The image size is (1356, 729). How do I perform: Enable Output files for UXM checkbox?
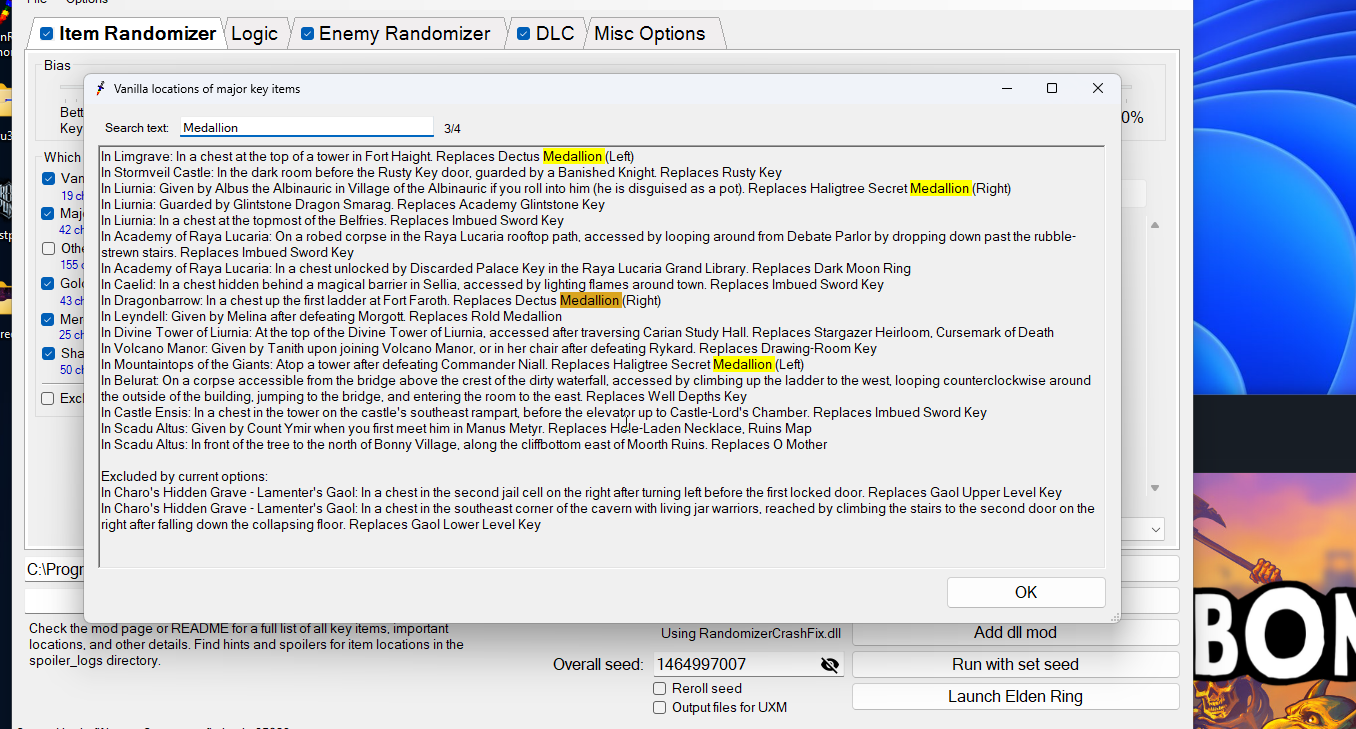(x=660, y=707)
